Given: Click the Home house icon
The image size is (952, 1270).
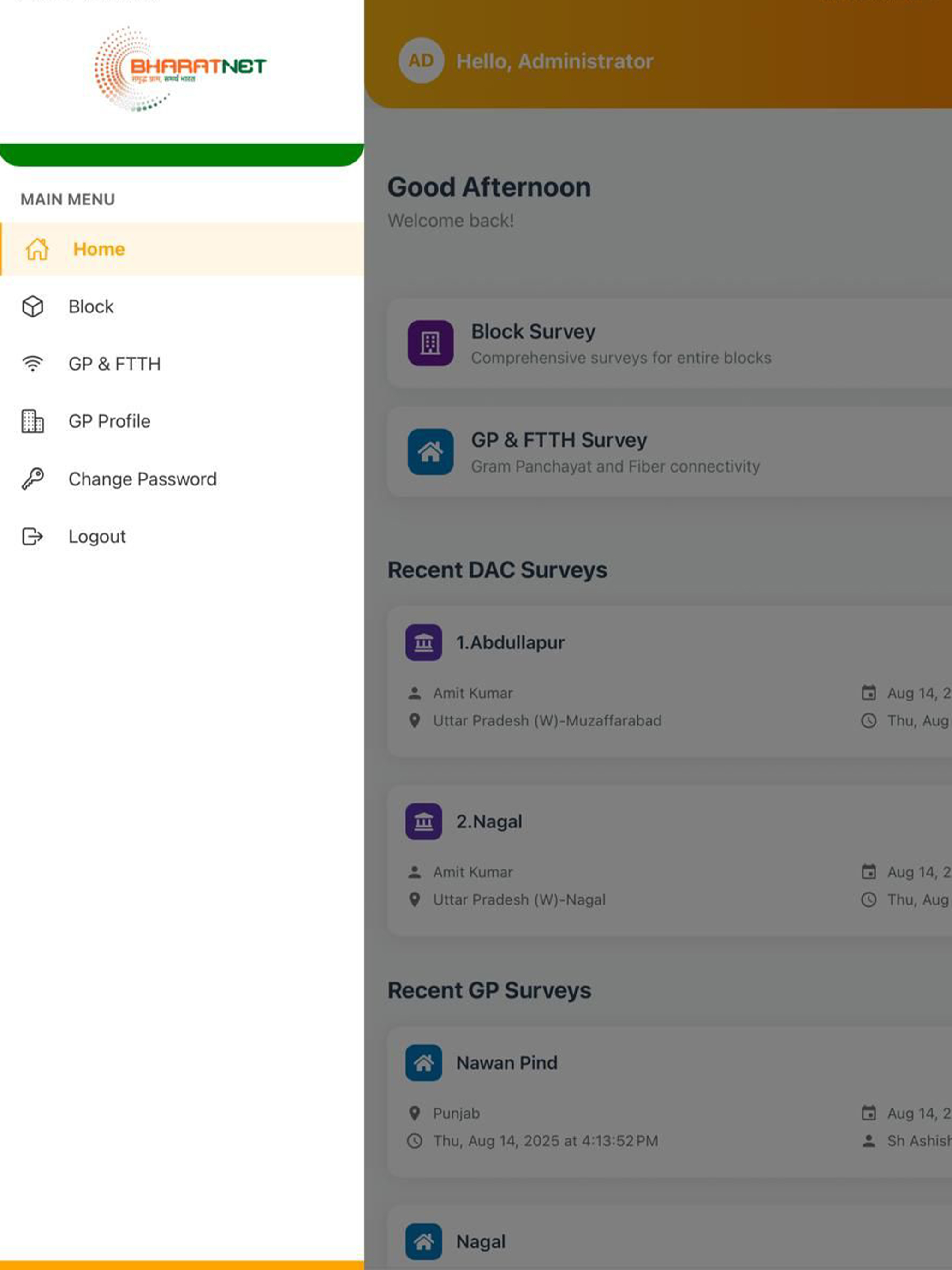Looking at the screenshot, I should click(x=37, y=249).
